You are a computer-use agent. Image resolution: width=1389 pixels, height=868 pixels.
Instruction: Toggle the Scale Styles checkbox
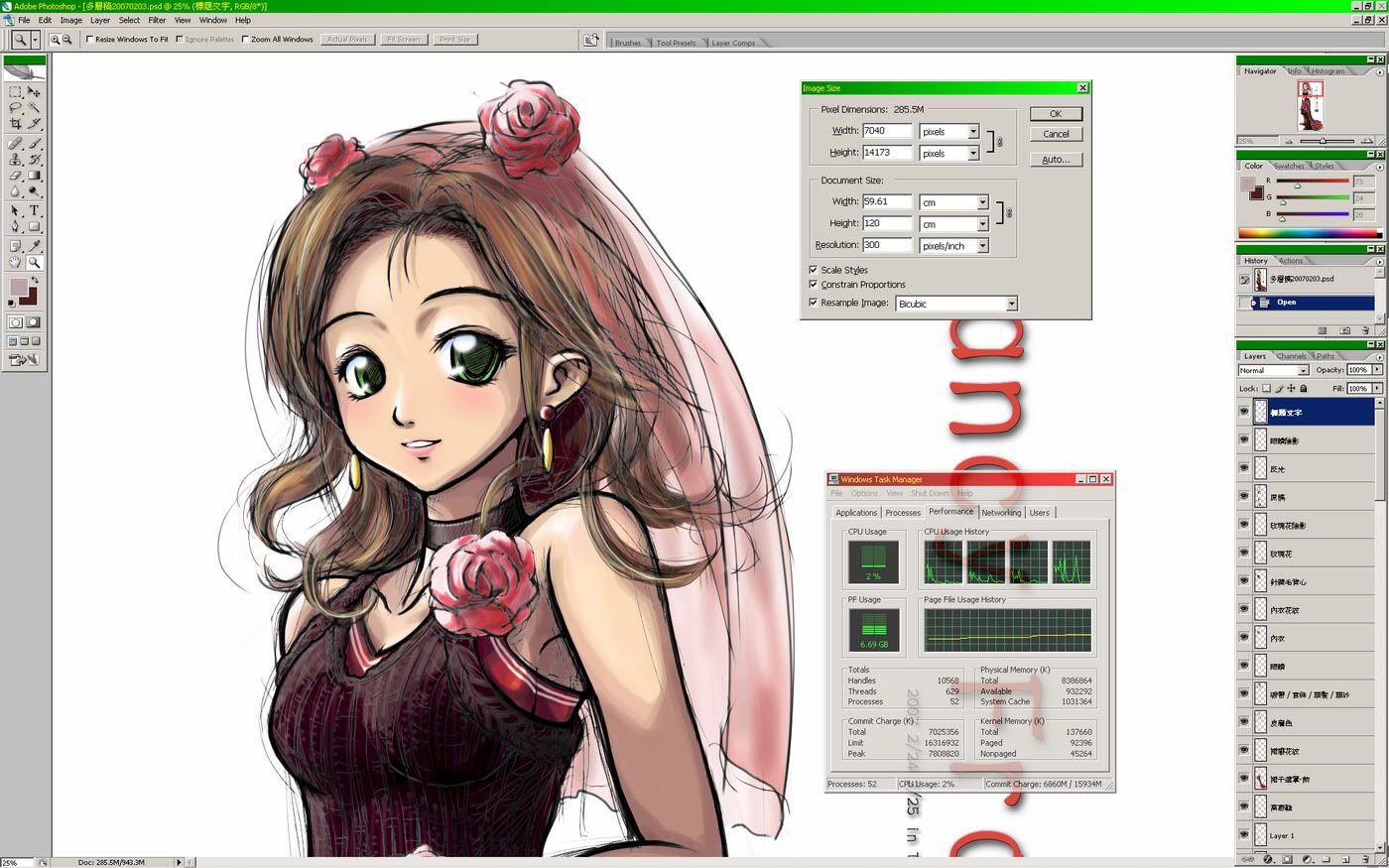(x=814, y=270)
